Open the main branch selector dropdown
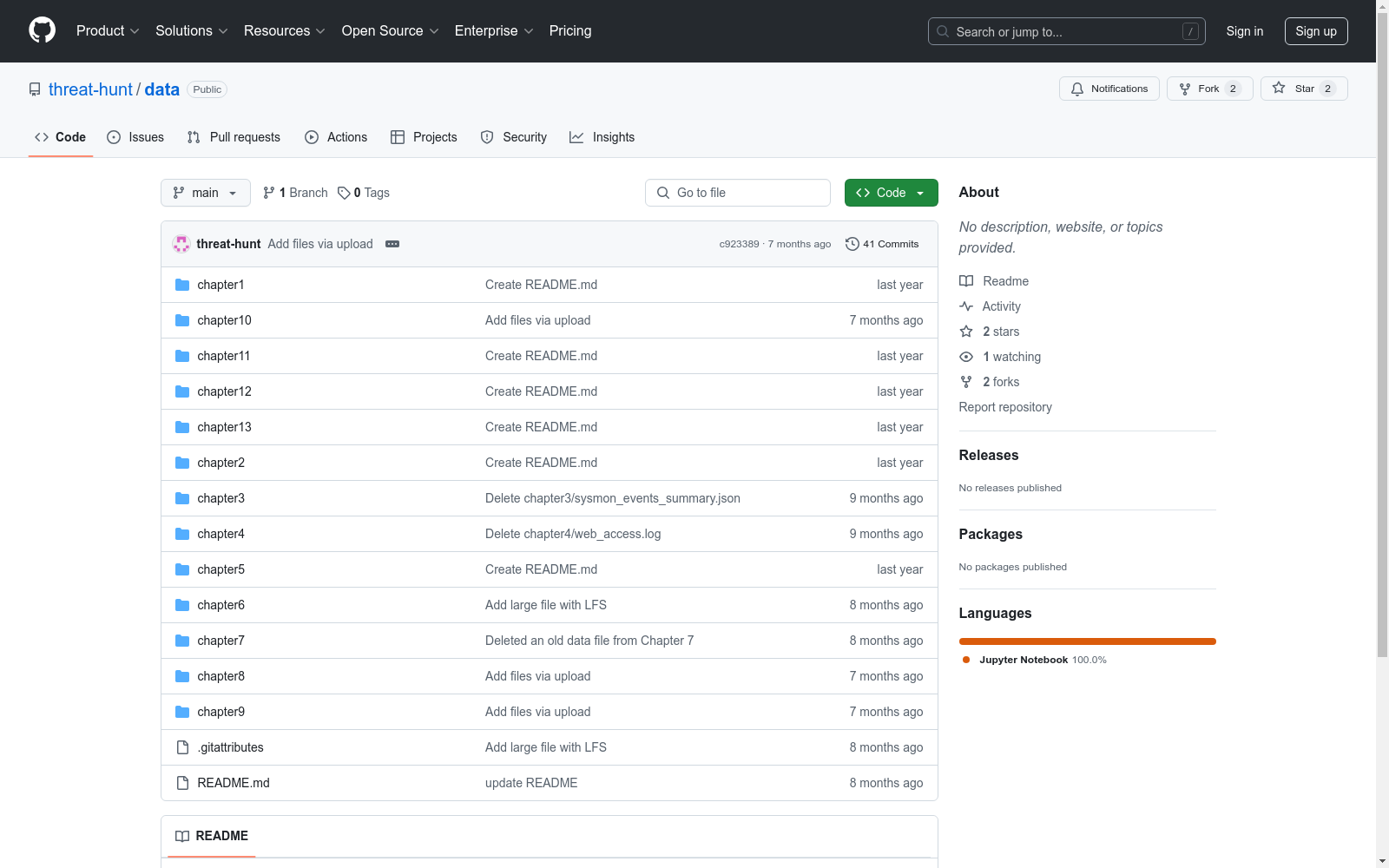 (x=206, y=193)
